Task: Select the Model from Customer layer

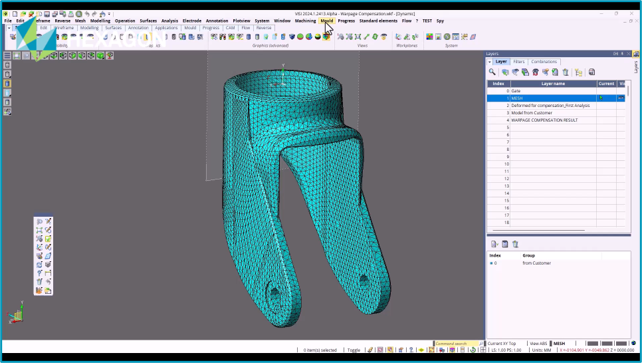Action: click(x=556, y=113)
